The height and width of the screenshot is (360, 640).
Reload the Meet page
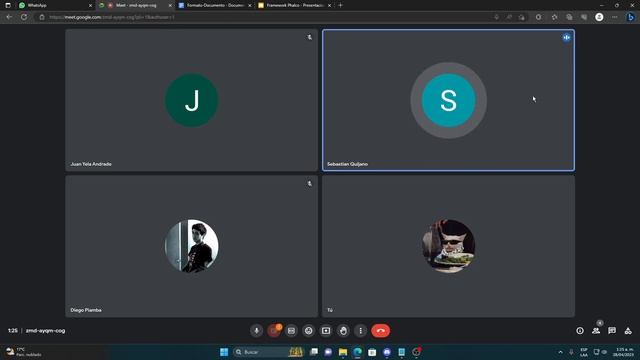pyautogui.click(x=24, y=17)
